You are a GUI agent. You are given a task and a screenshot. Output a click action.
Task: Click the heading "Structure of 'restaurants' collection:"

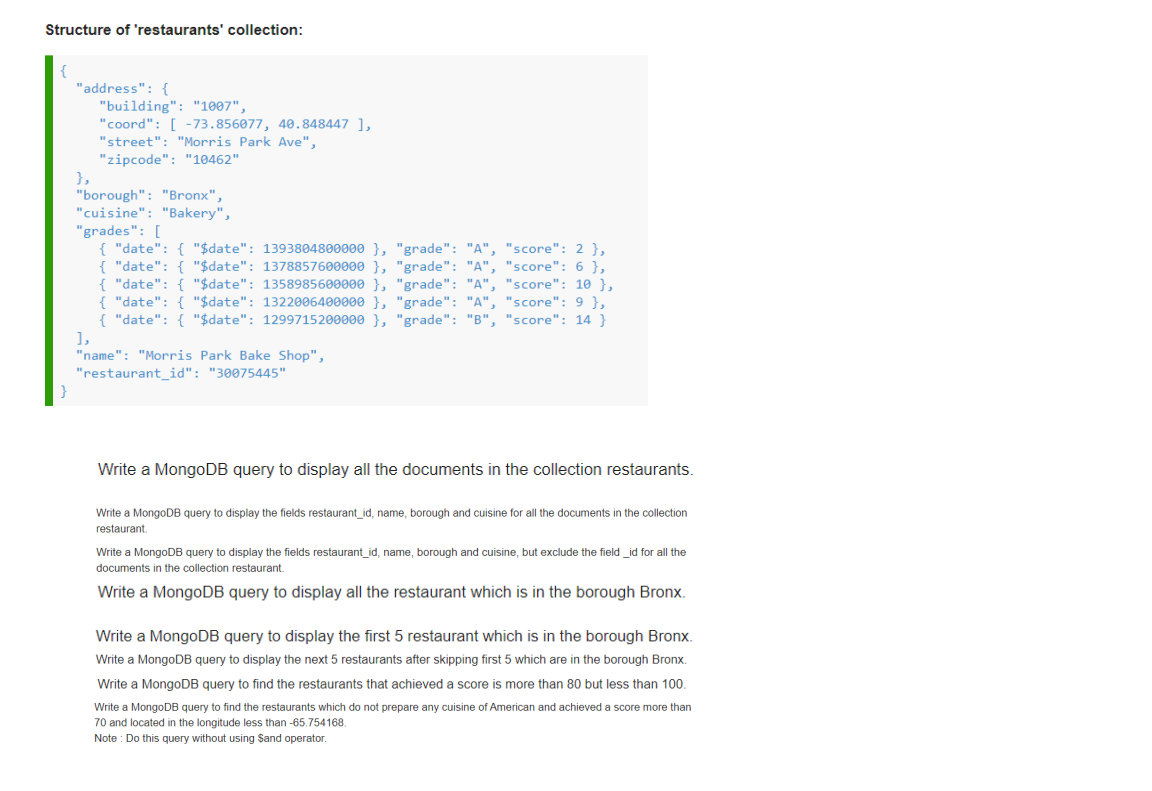[x=174, y=30]
